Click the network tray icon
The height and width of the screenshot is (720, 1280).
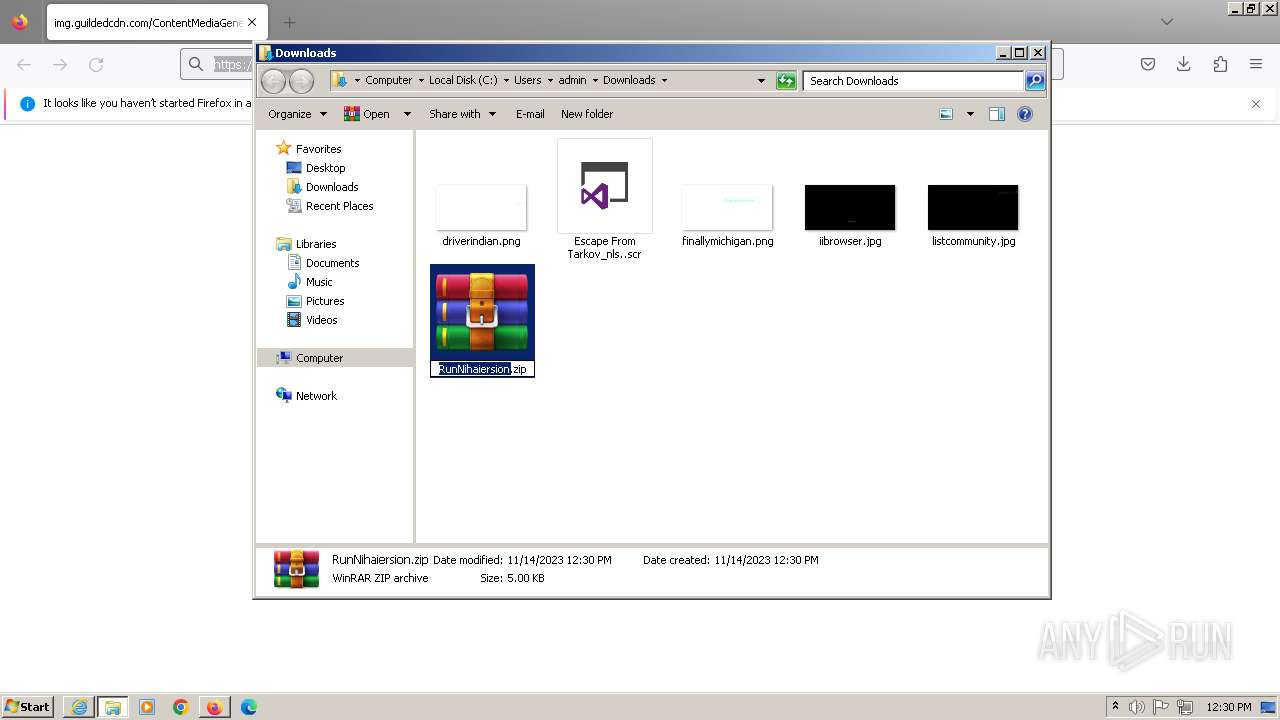1185,707
